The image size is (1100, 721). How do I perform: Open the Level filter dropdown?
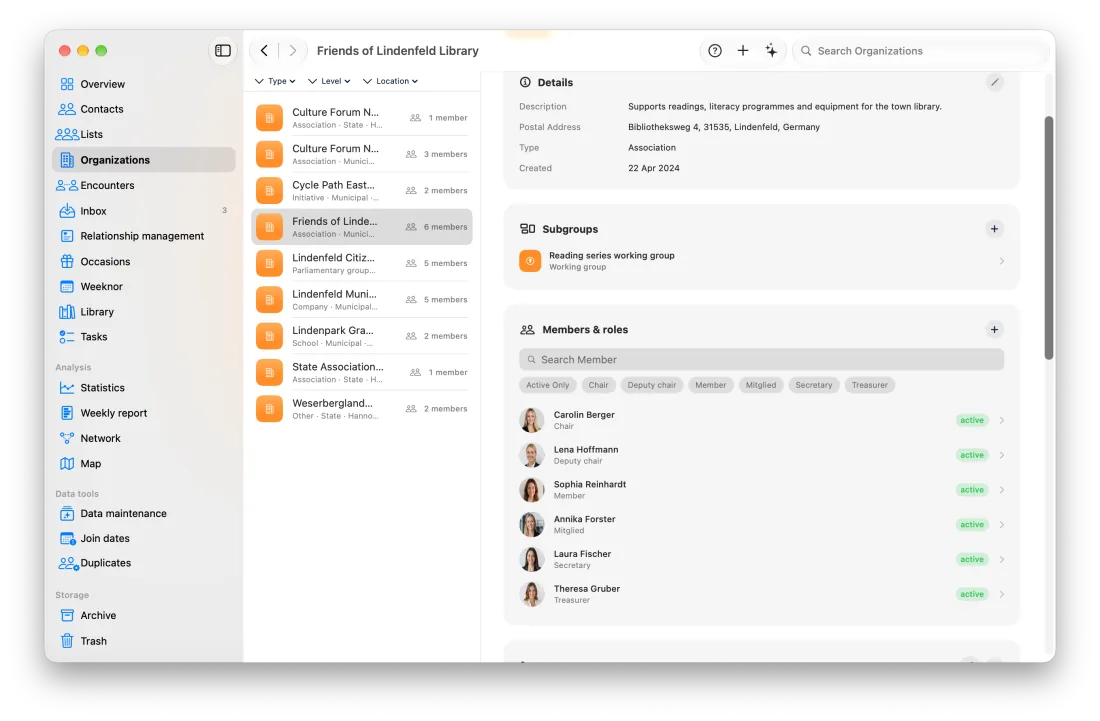(329, 81)
